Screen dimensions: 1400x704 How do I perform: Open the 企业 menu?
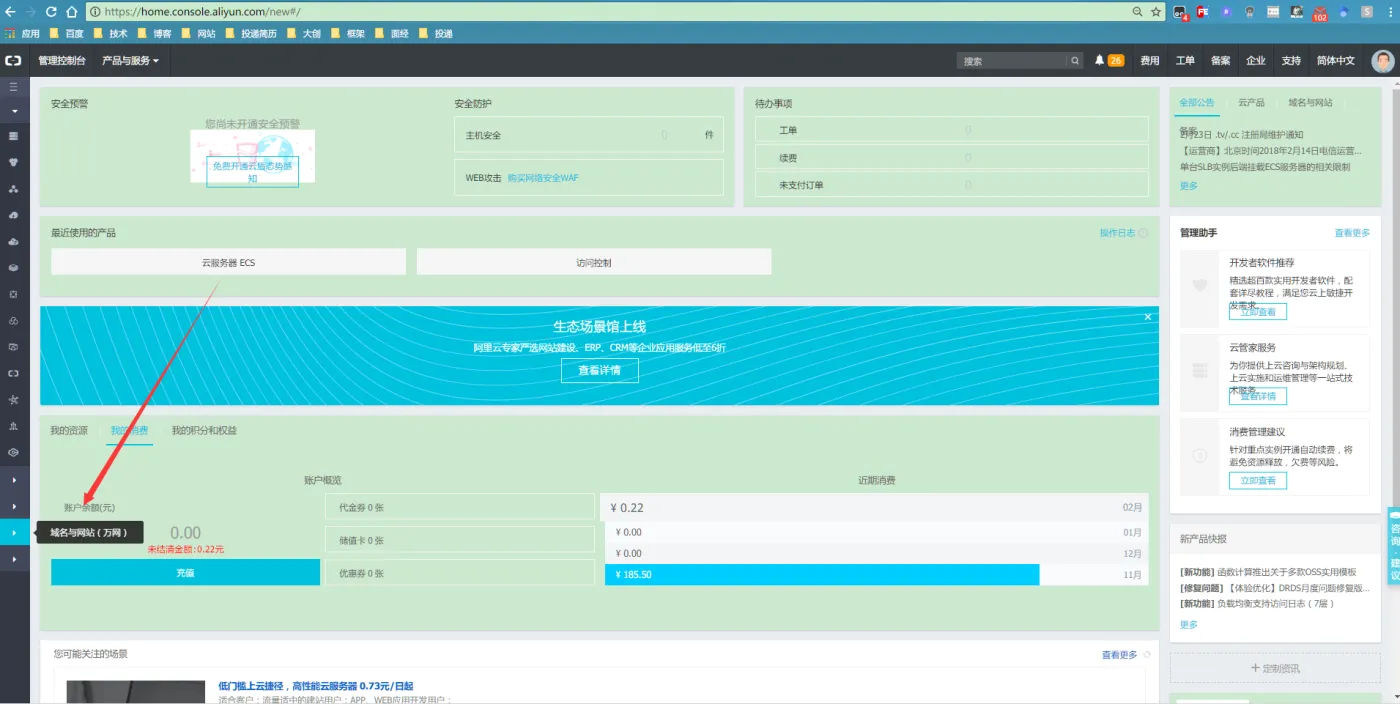(1256, 61)
